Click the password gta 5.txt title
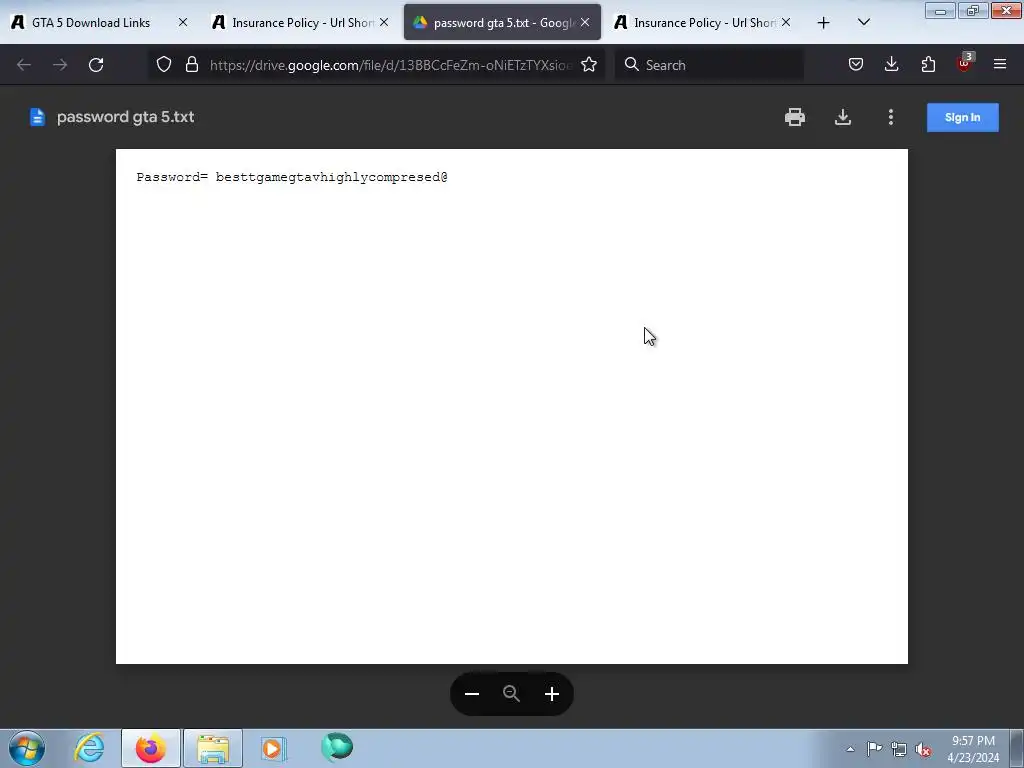The image size is (1024, 768). (x=125, y=117)
